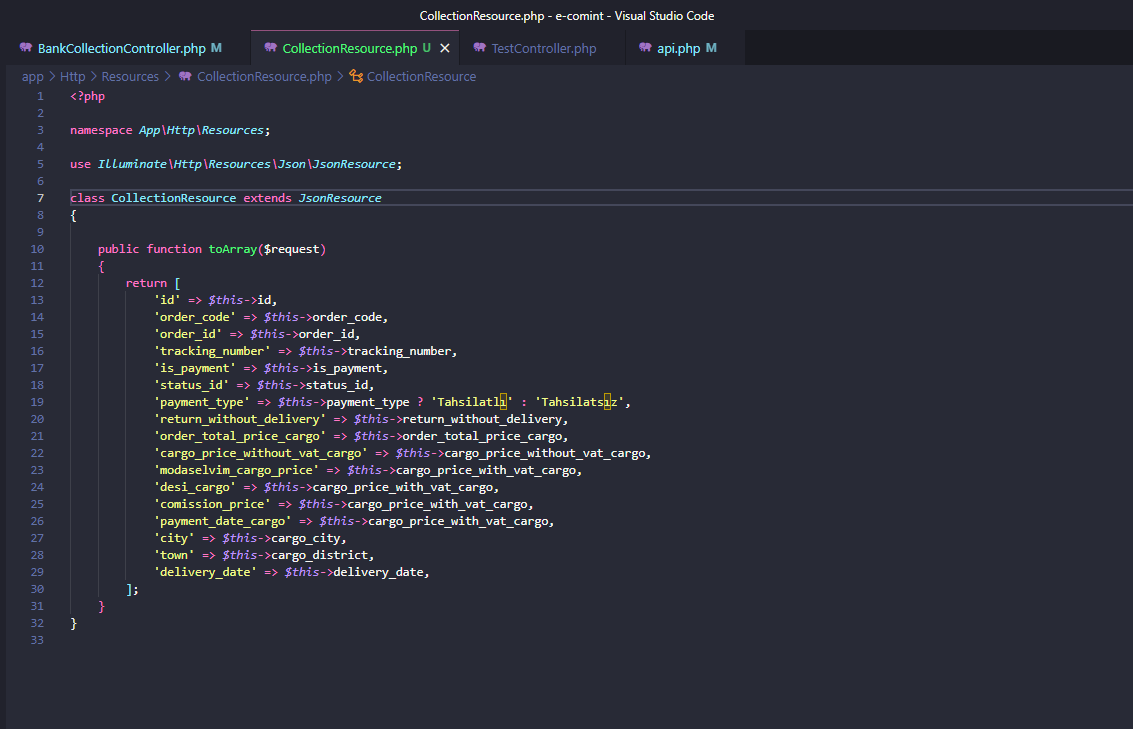
Task: Click 'payment_type' key string on line 19
Action: point(202,402)
